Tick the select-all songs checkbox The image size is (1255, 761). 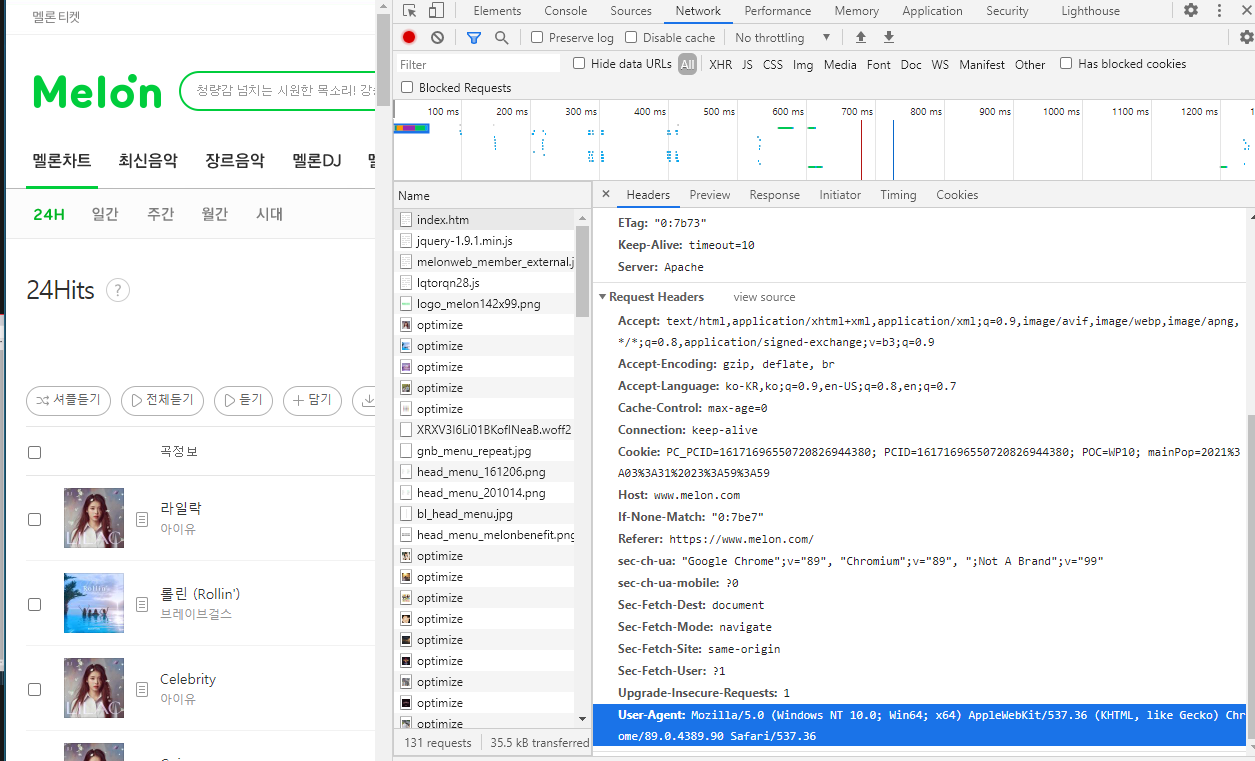tap(35, 452)
